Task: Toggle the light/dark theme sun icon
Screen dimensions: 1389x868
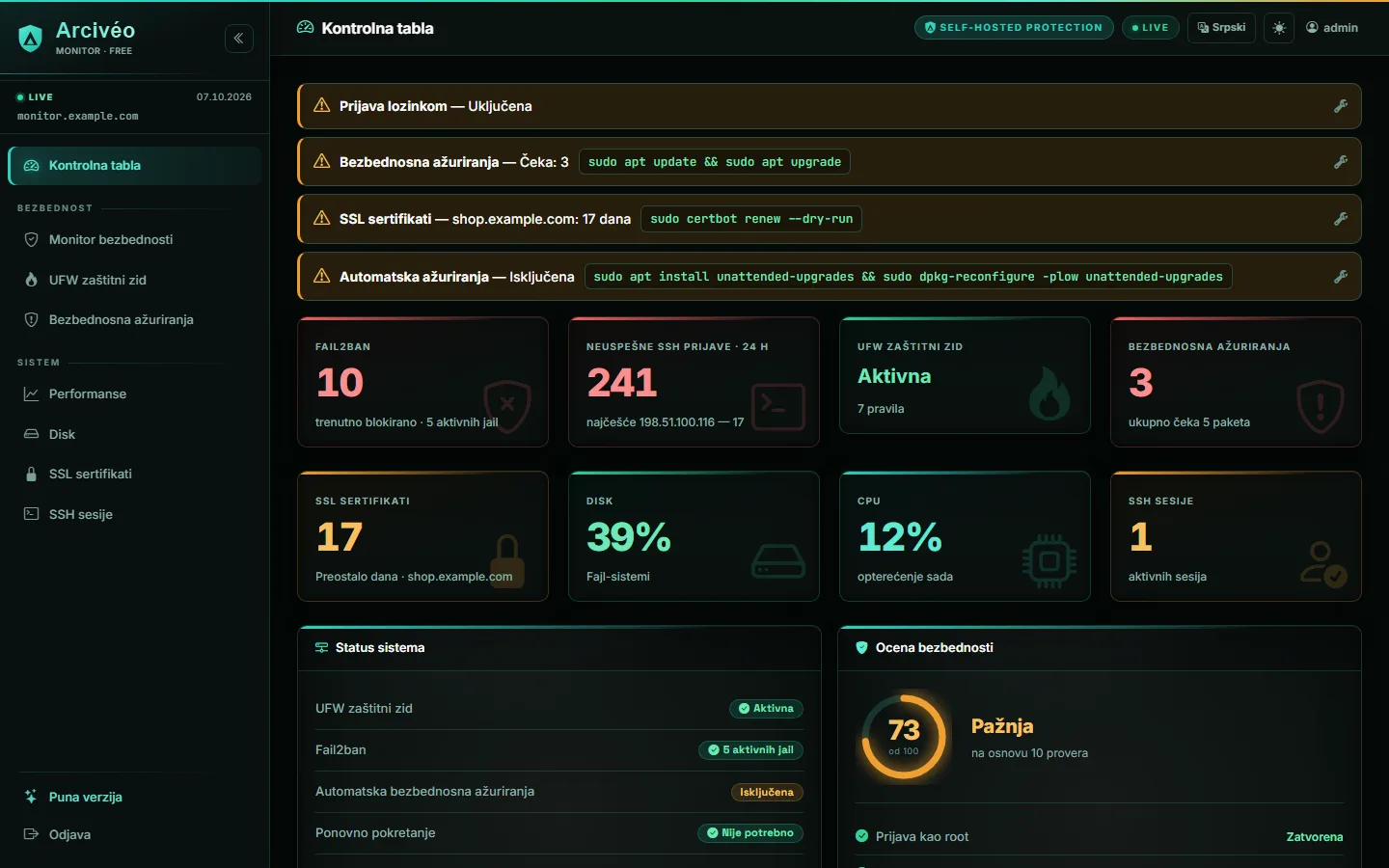Action: click(x=1279, y=28)
